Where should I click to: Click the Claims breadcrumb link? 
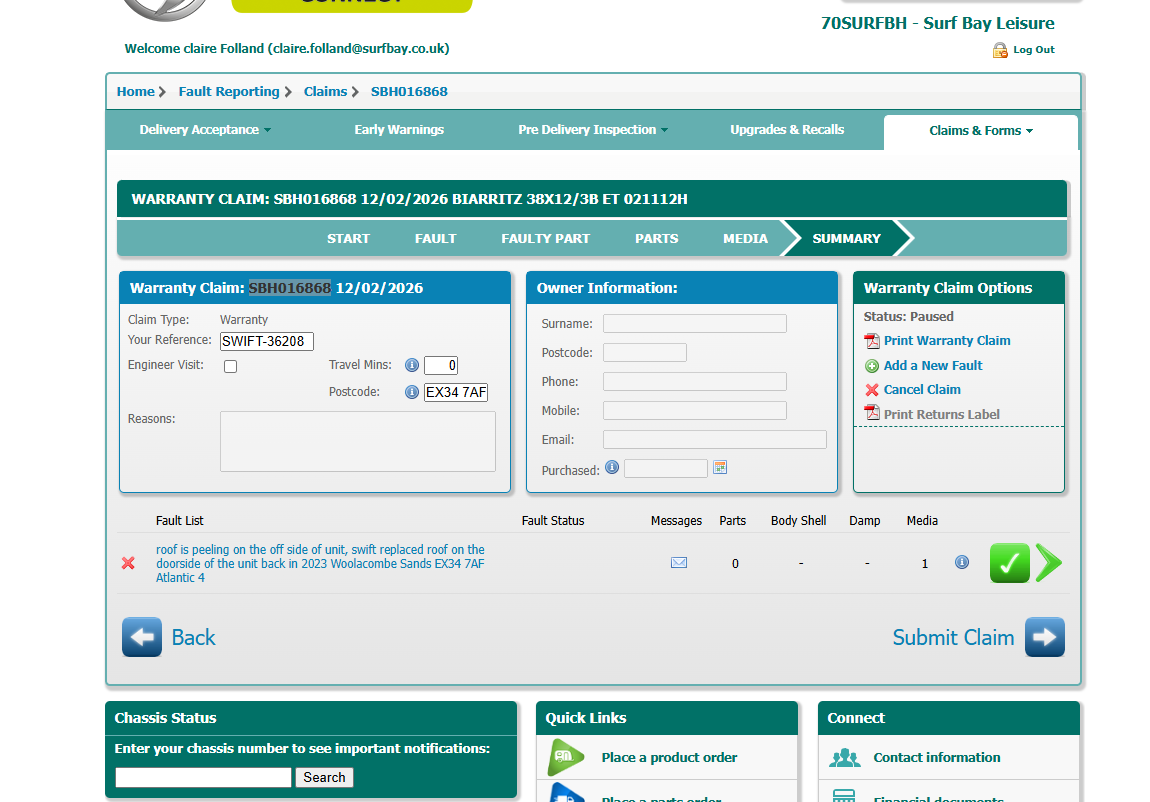pos(326,92)
